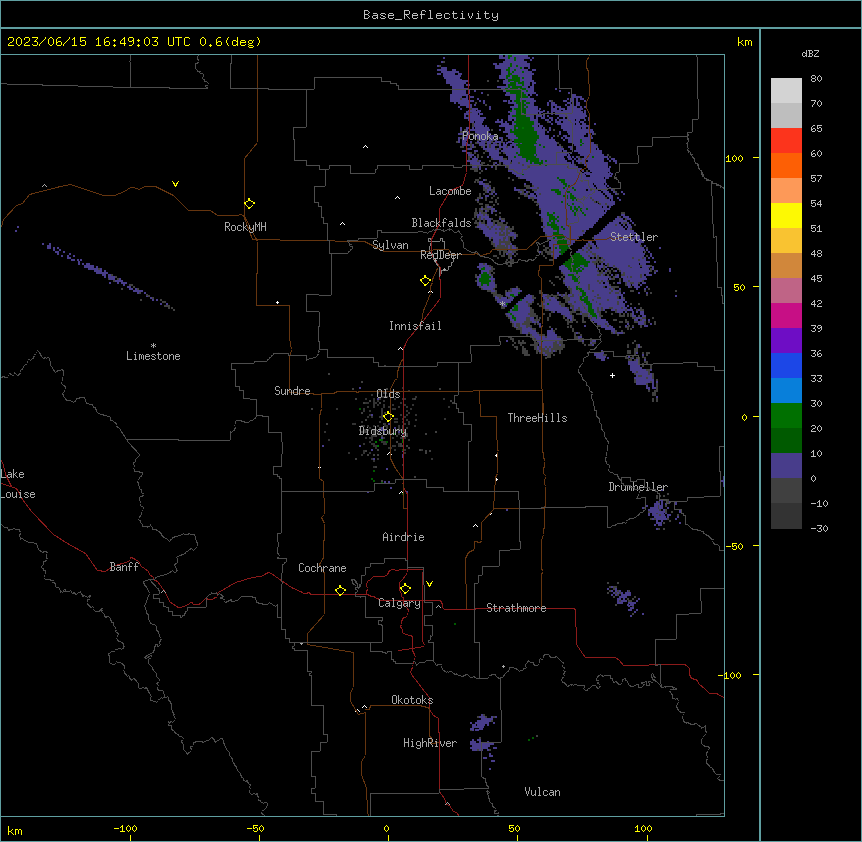Click the yellow diamond marker below Cochrane
The image size is (862, 842).
click(340, 590)
